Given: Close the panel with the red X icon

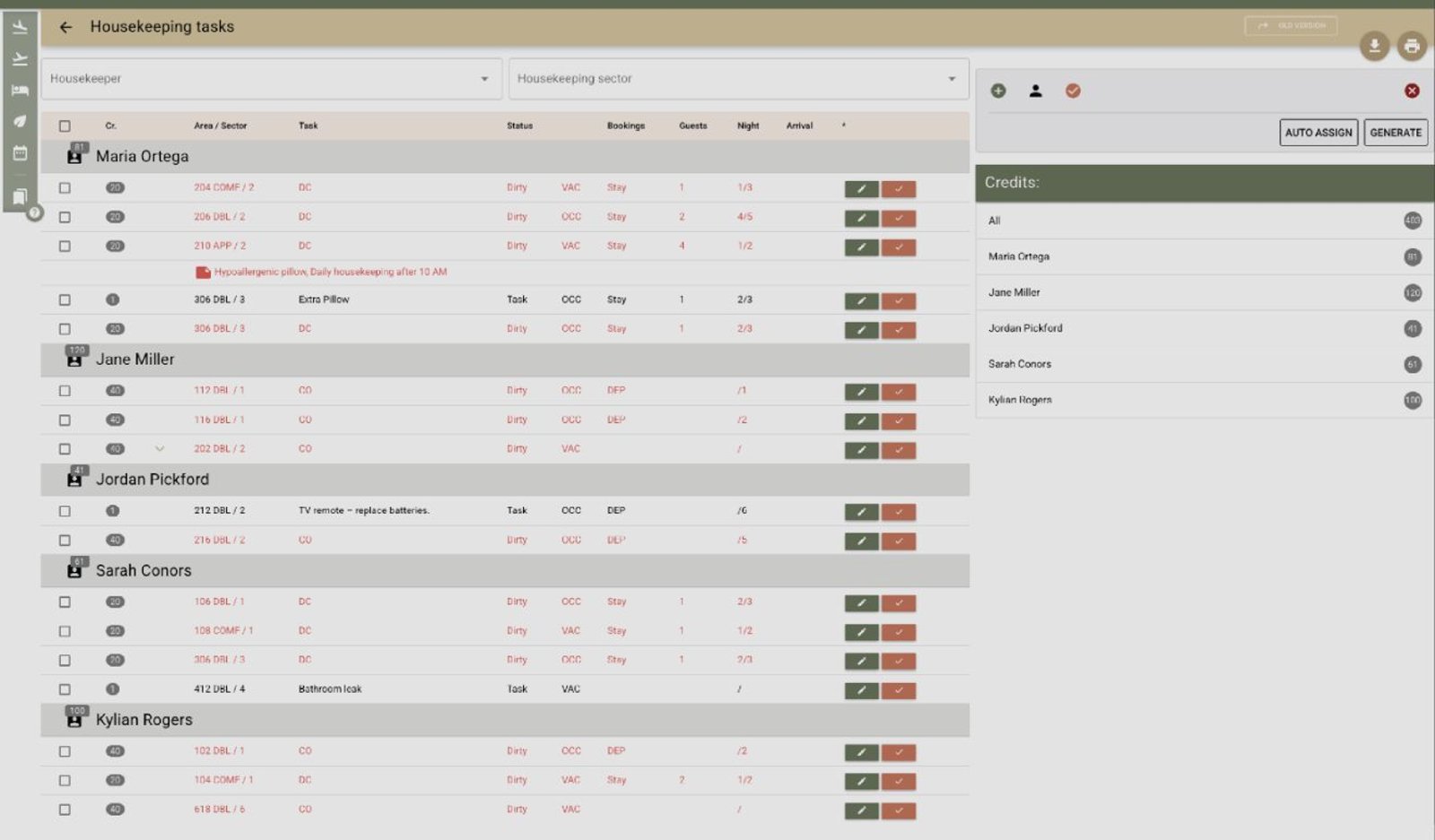Looking at the screenshot, I should tap(1412, 91).
